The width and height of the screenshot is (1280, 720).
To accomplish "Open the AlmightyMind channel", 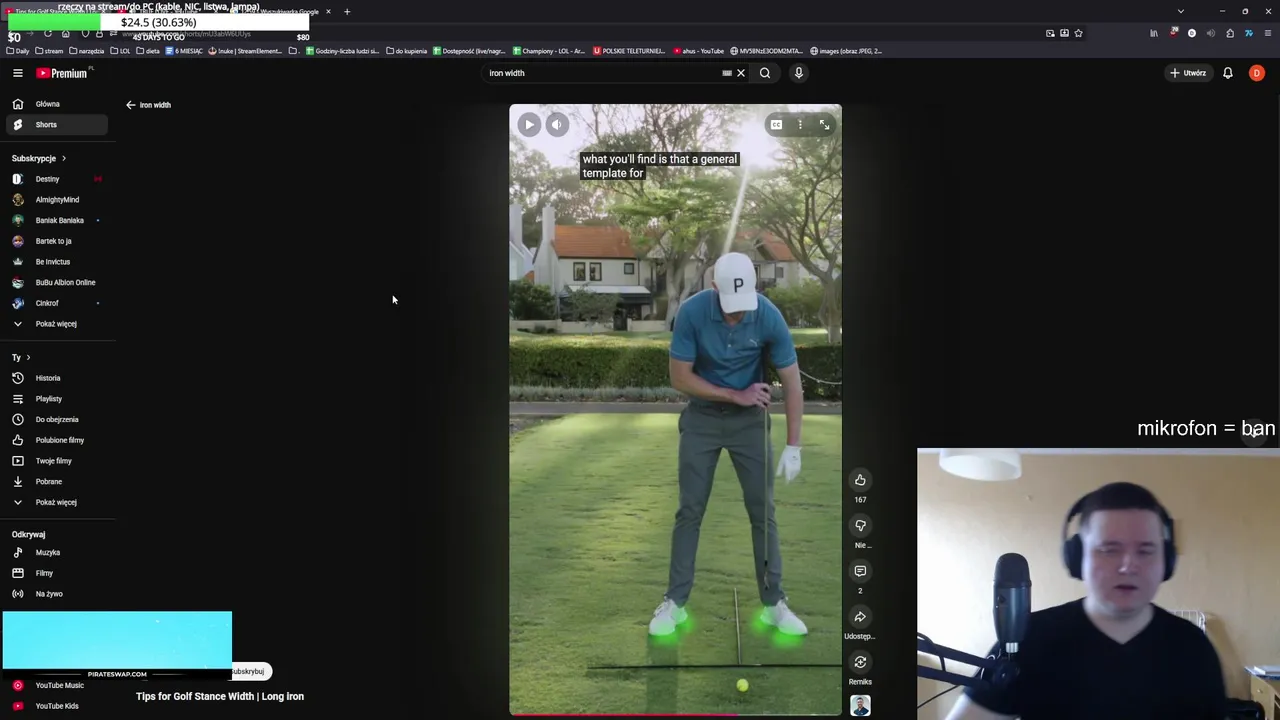I will click(56, 200).
